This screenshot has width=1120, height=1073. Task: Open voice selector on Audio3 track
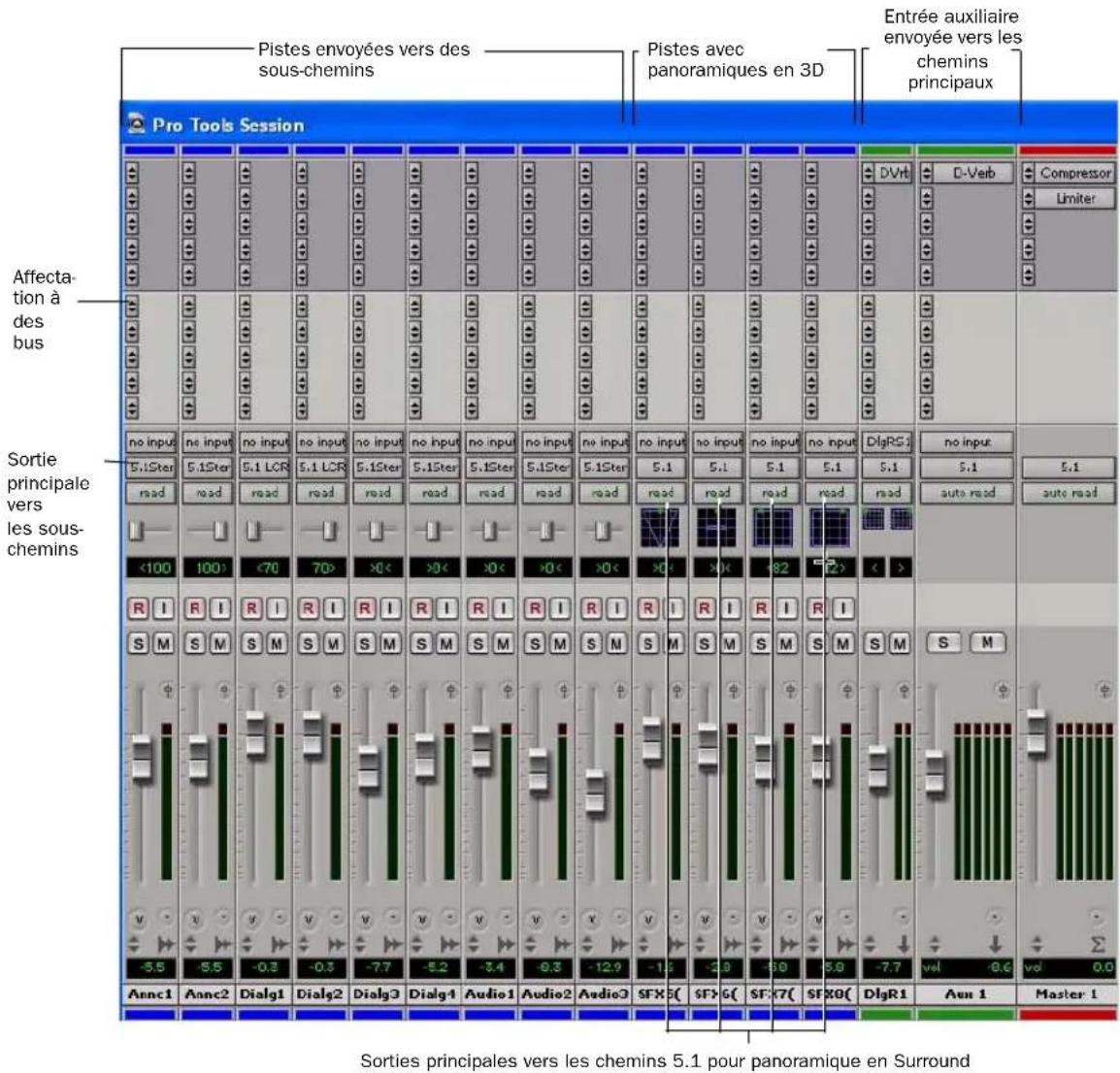pyautogui.click(x=592, y=920)
